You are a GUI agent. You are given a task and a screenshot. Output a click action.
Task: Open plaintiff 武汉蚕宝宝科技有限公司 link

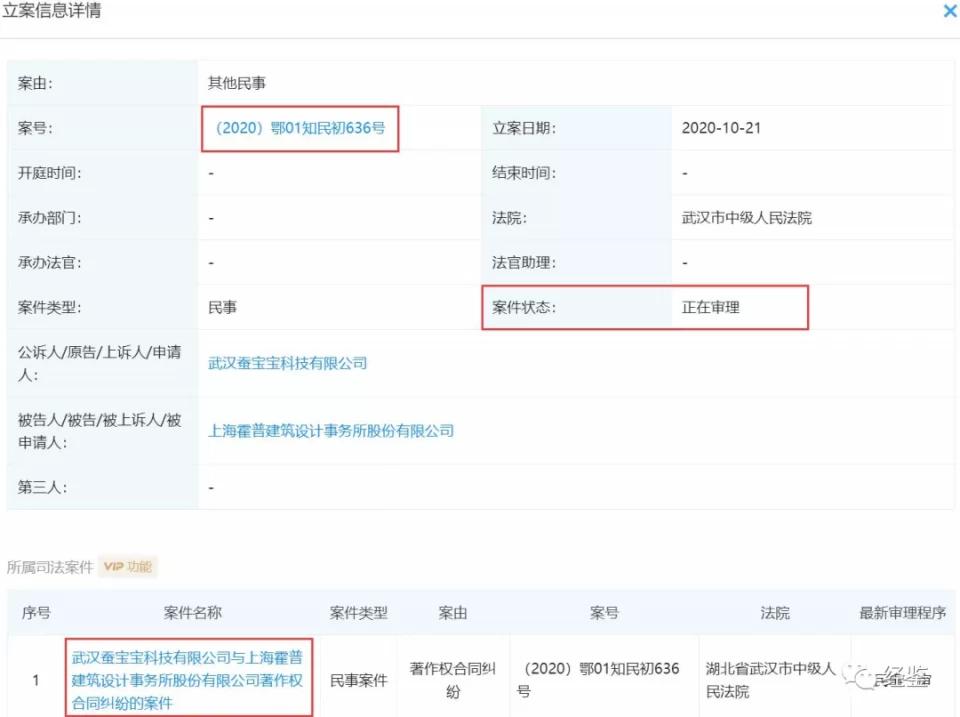point(288,363)
